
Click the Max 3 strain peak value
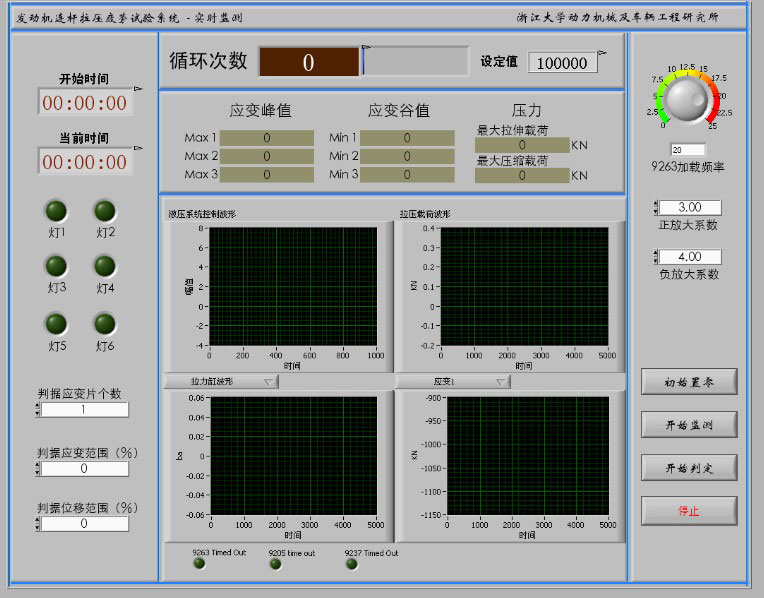click(267, 174)
